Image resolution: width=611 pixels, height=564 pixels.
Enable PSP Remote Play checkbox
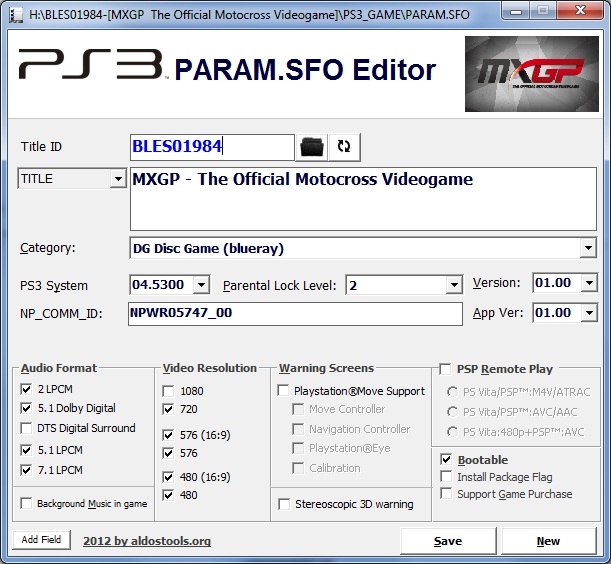(x=445, y=369)
